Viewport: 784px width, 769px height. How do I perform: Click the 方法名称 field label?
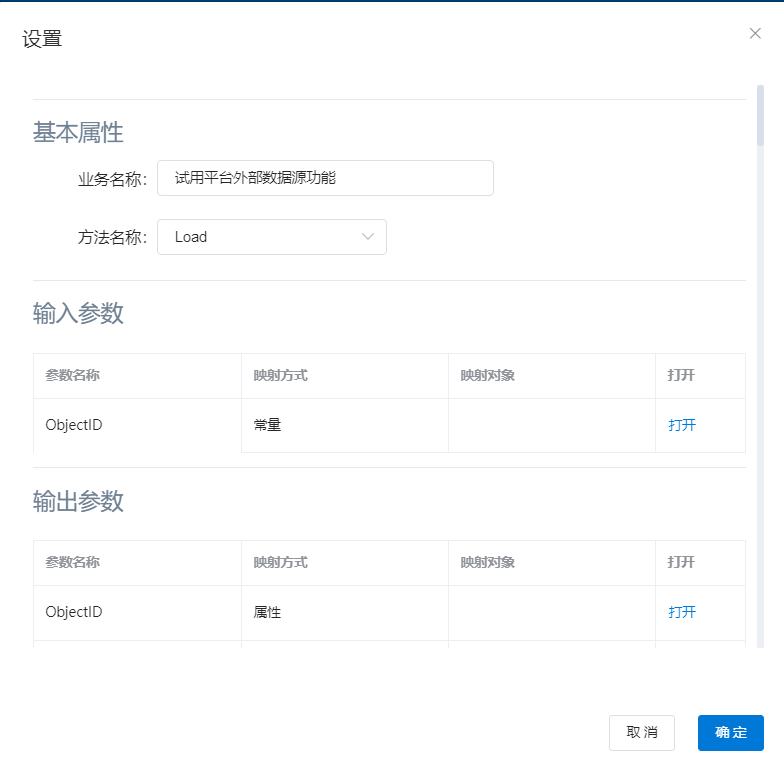pos(112,237)
